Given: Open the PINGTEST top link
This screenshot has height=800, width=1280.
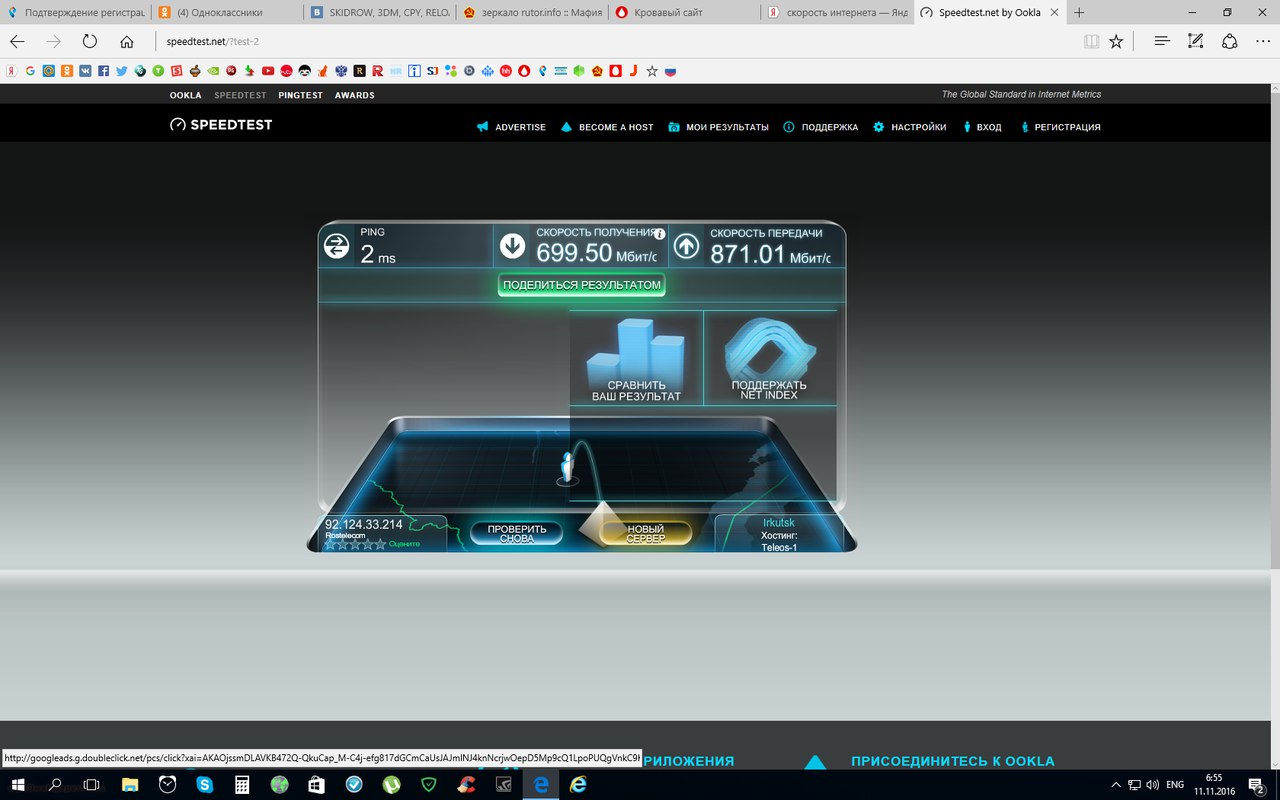Looking at the screenshot, I should pyautogui.click(x=301, y=95).
